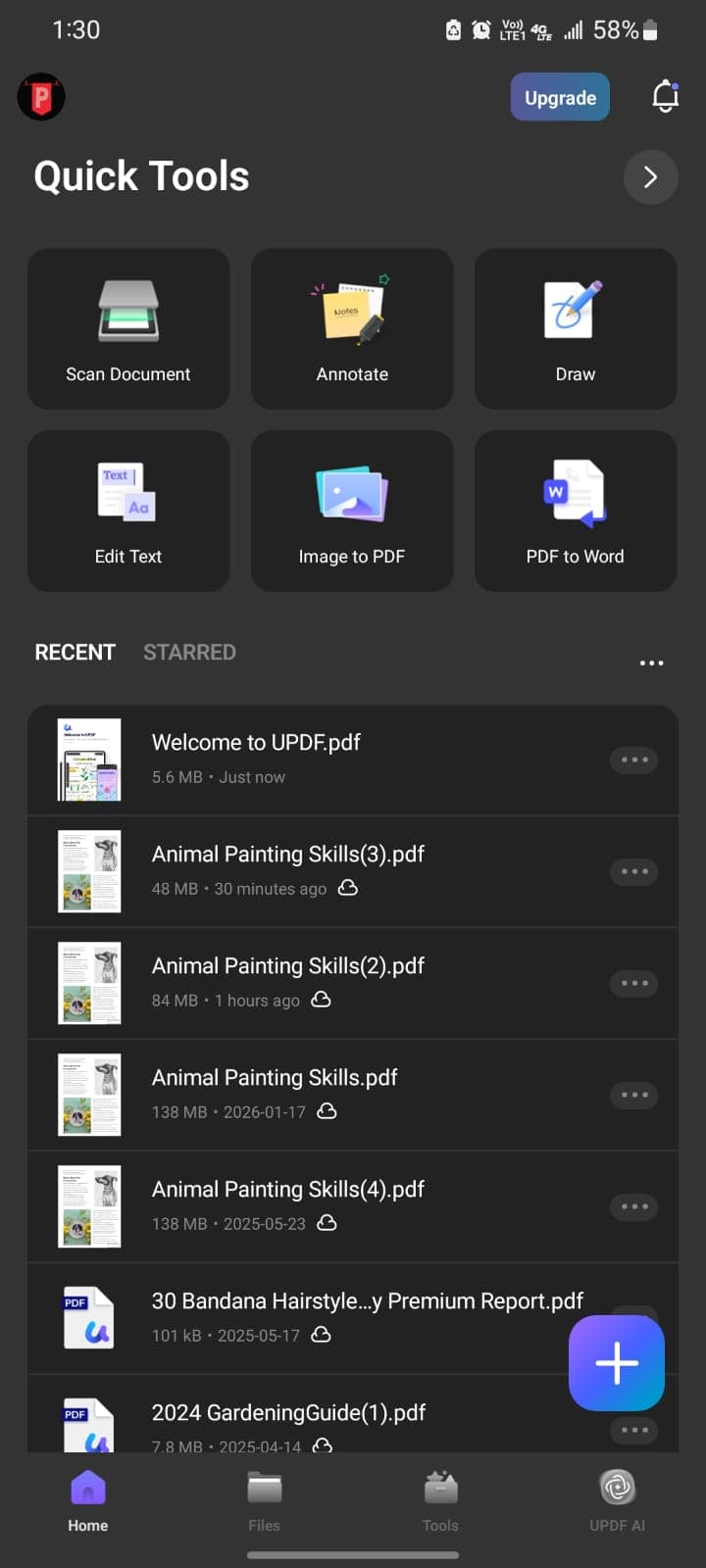This screenshot has height=1568, width=706.
Task: Open the Scan Document tool
Action: click(x=128, y=328)
